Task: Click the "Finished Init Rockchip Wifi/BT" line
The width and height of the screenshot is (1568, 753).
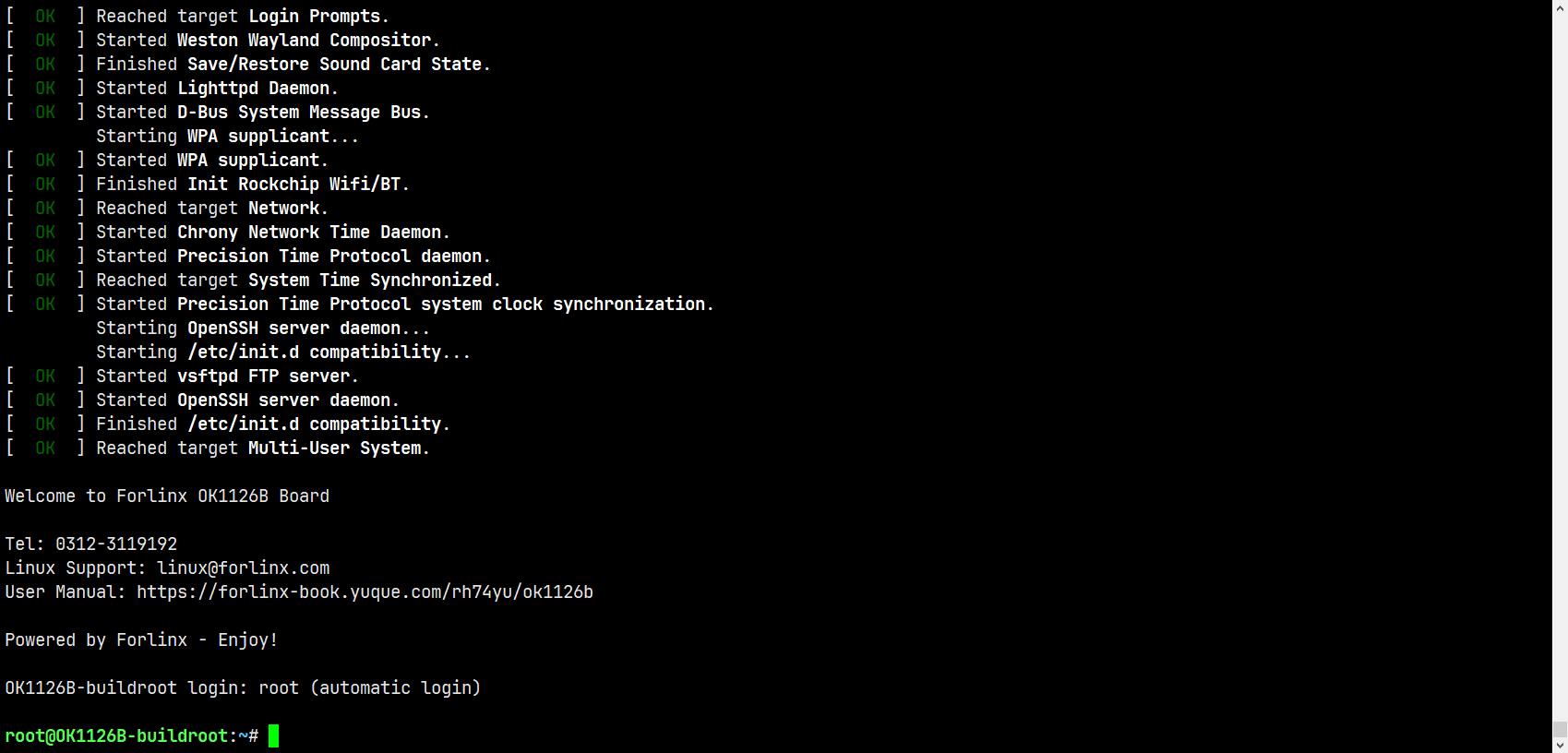Action: 252,185
